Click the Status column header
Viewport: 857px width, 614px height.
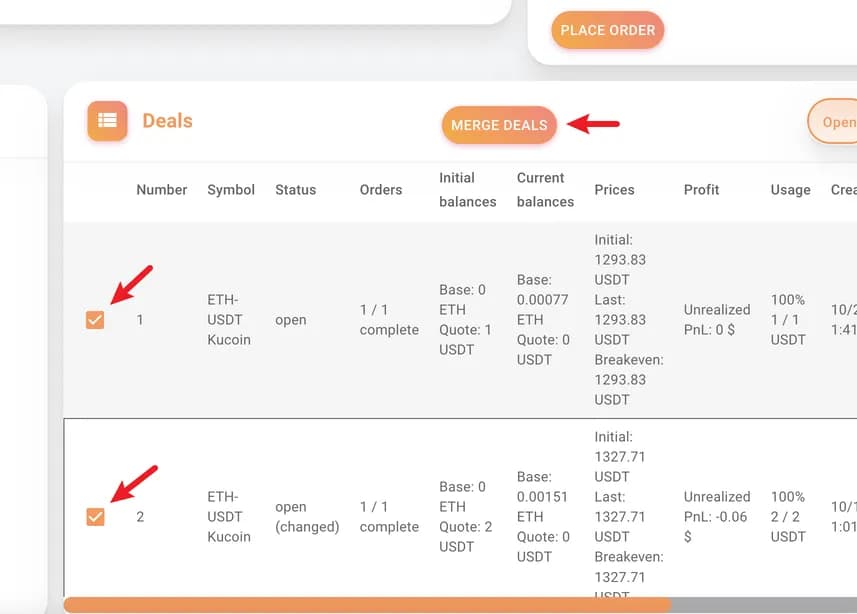pos(295,190)
